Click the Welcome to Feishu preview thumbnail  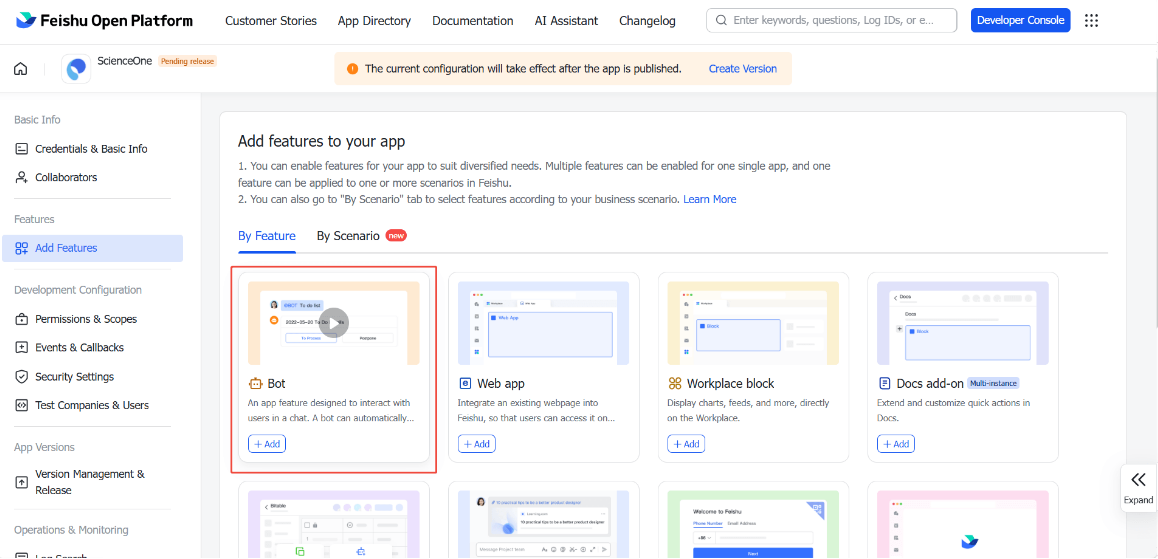point(753,524)
